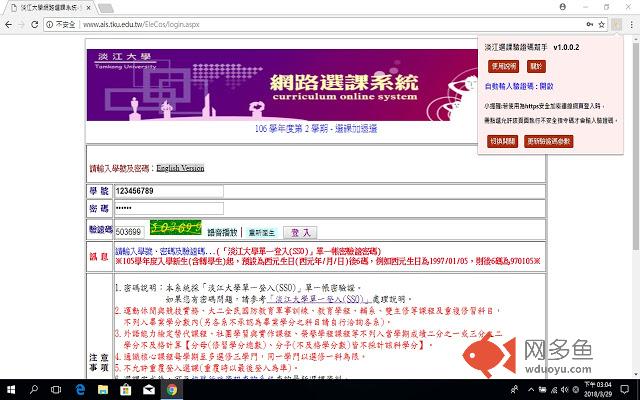This screenshot has width=640, height=400.
Task: Expand hidden system tray icons
Action: [531, 390]
